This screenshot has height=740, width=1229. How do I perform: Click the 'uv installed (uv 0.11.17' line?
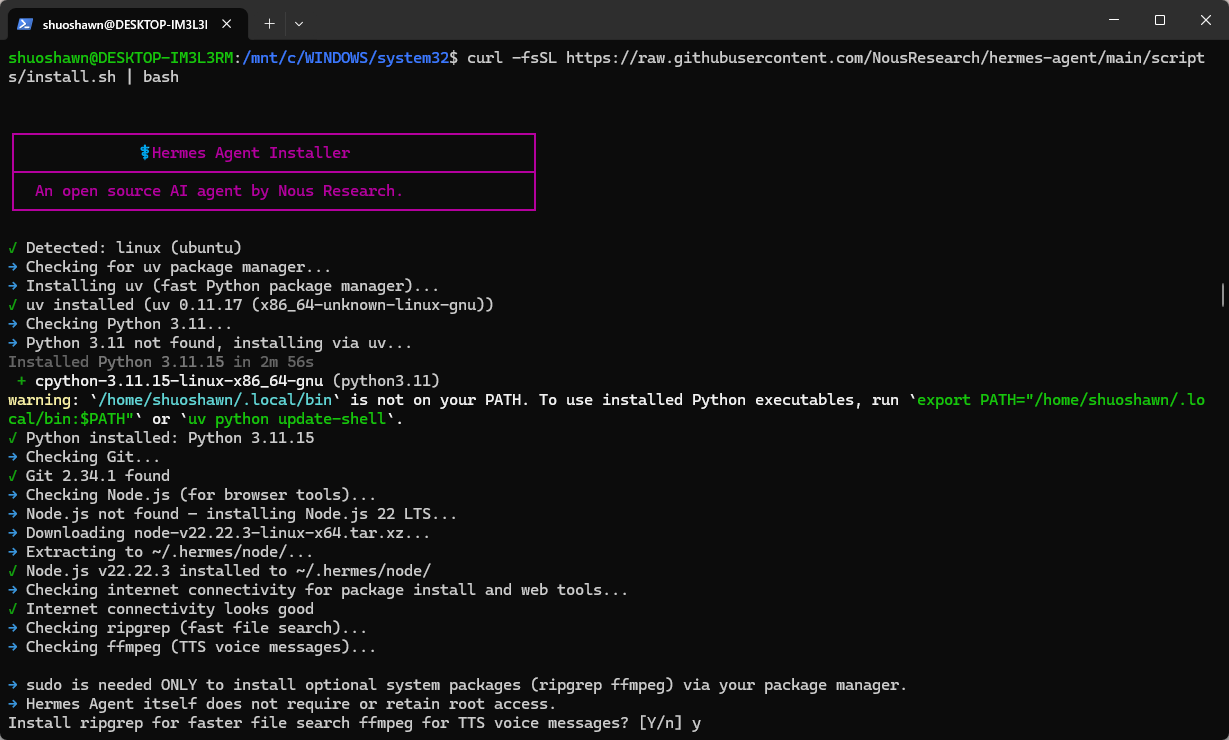tap(251, 305)
